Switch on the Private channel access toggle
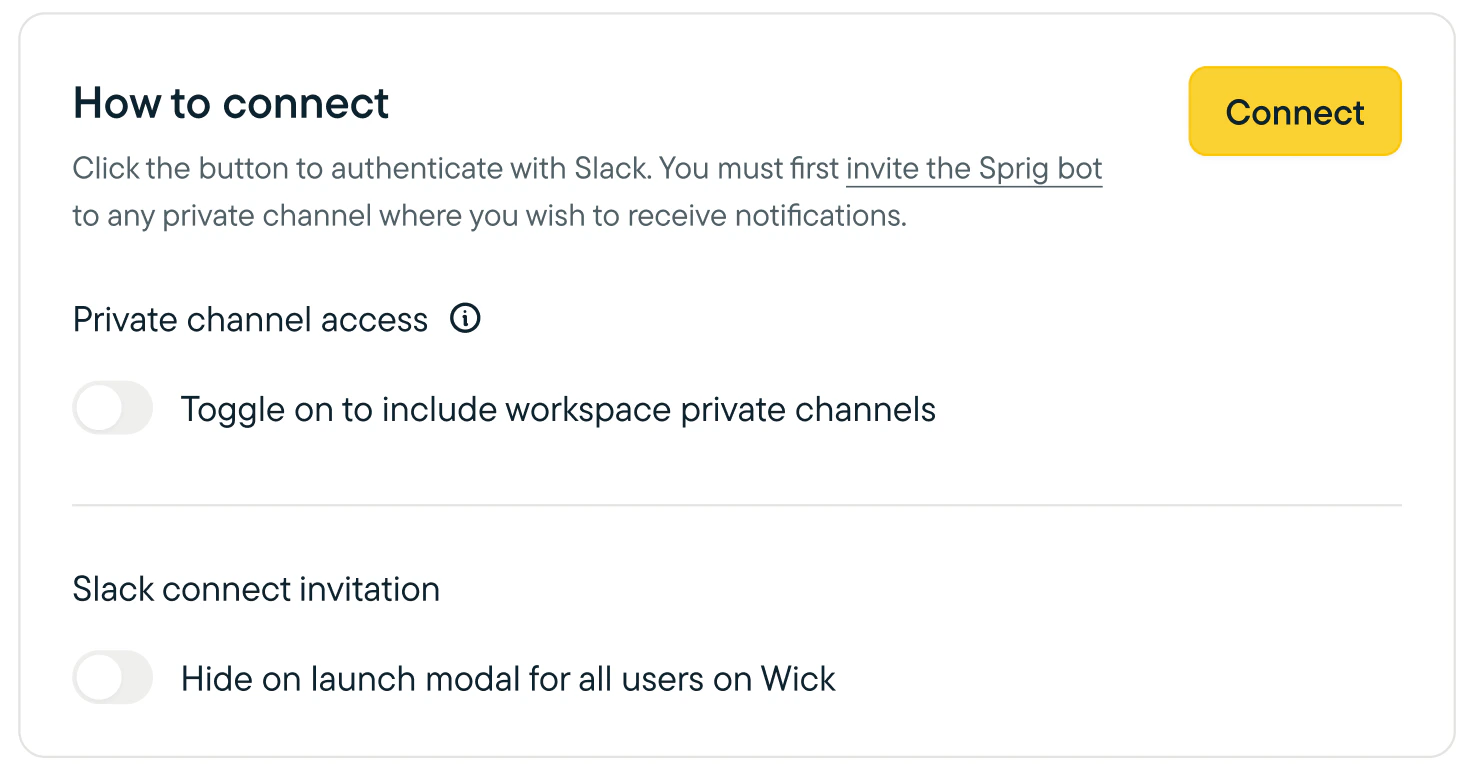 [113, 409]
